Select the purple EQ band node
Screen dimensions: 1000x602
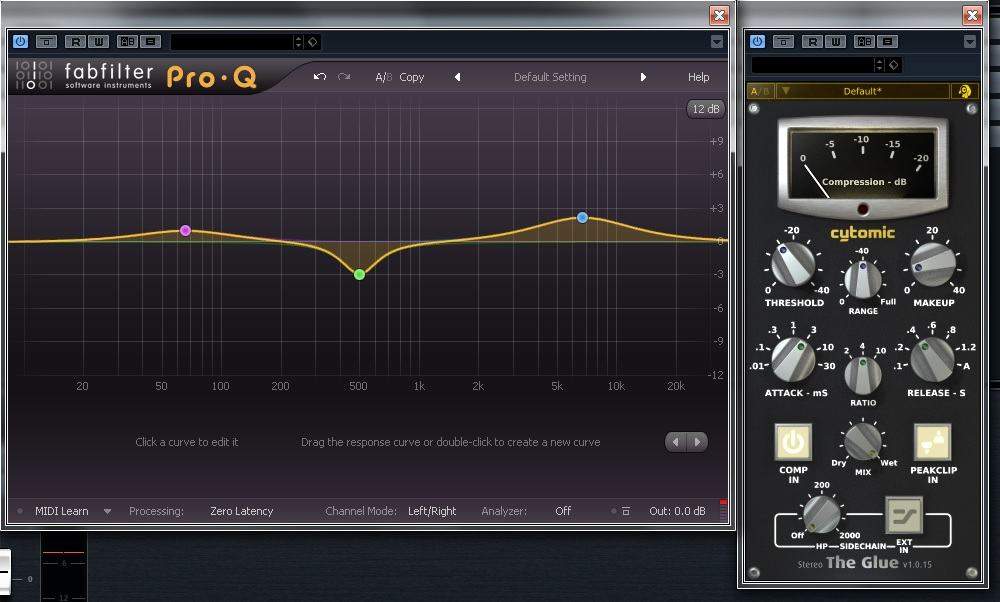pos(185,230)
